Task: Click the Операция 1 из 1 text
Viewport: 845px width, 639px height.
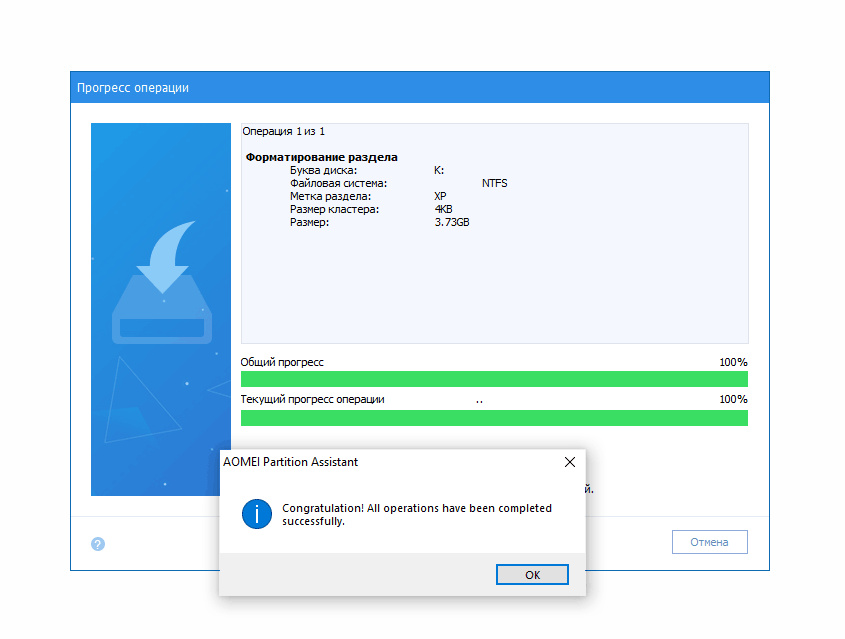Action: point(283,131)
